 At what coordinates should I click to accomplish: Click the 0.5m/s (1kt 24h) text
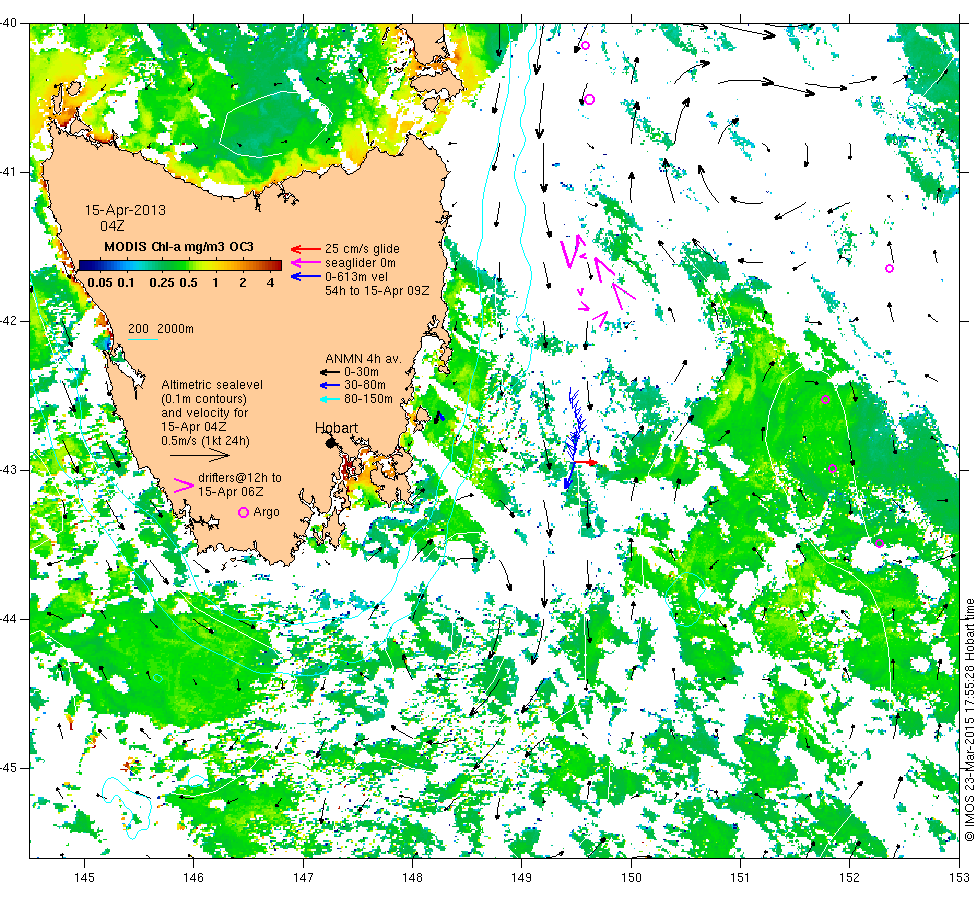205,441
